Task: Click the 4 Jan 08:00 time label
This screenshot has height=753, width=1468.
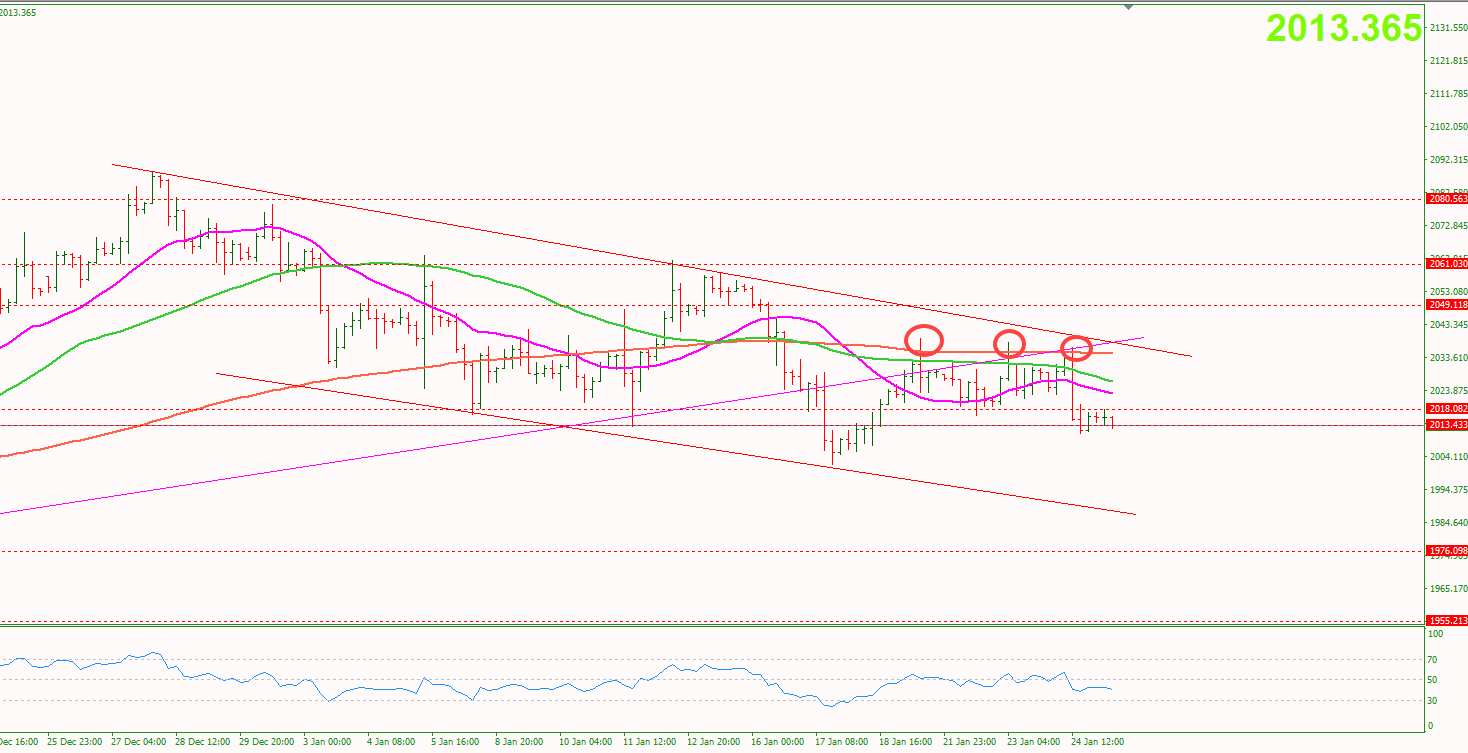Action: click(x=391, y=742)
